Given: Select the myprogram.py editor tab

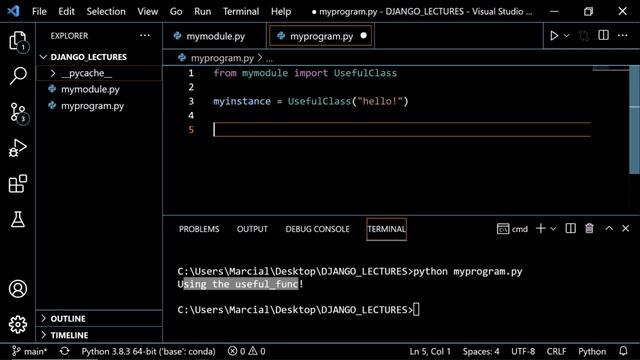Looking at the screenshot, I should coord(321,36).
